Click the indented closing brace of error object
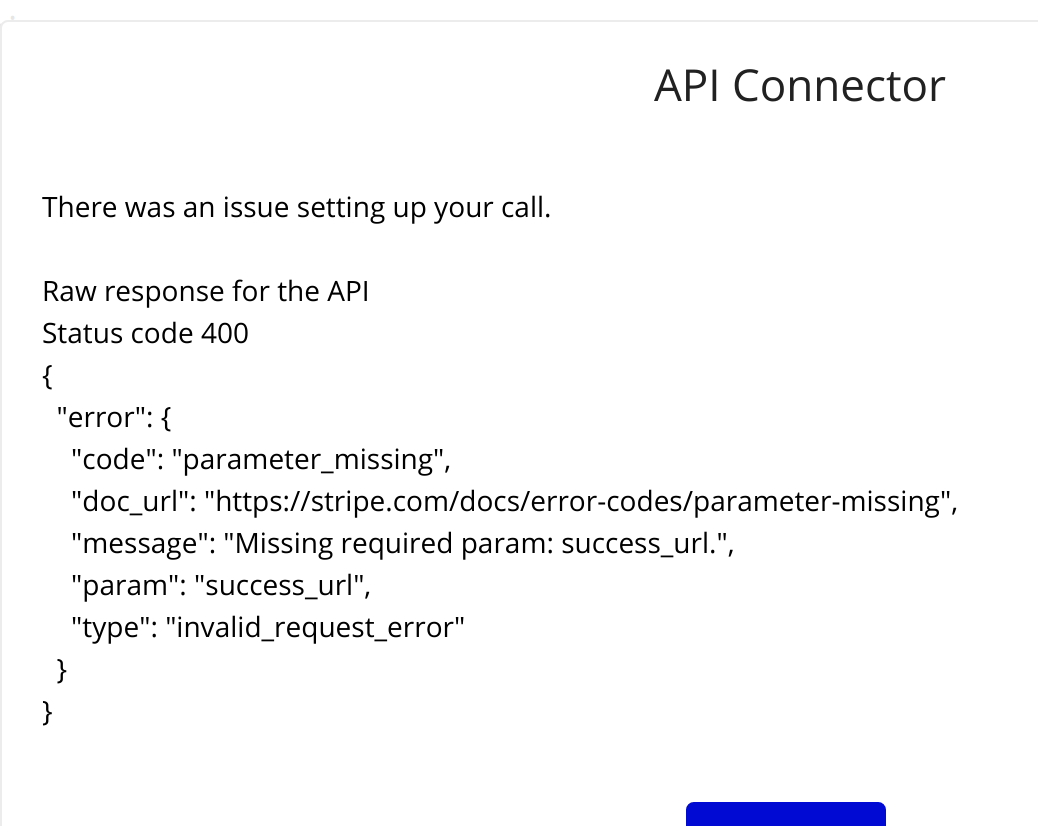 [x=62, y=670]
